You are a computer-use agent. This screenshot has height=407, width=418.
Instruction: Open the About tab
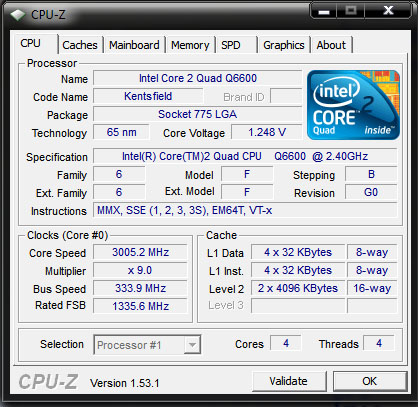click(x=331, y=45)
